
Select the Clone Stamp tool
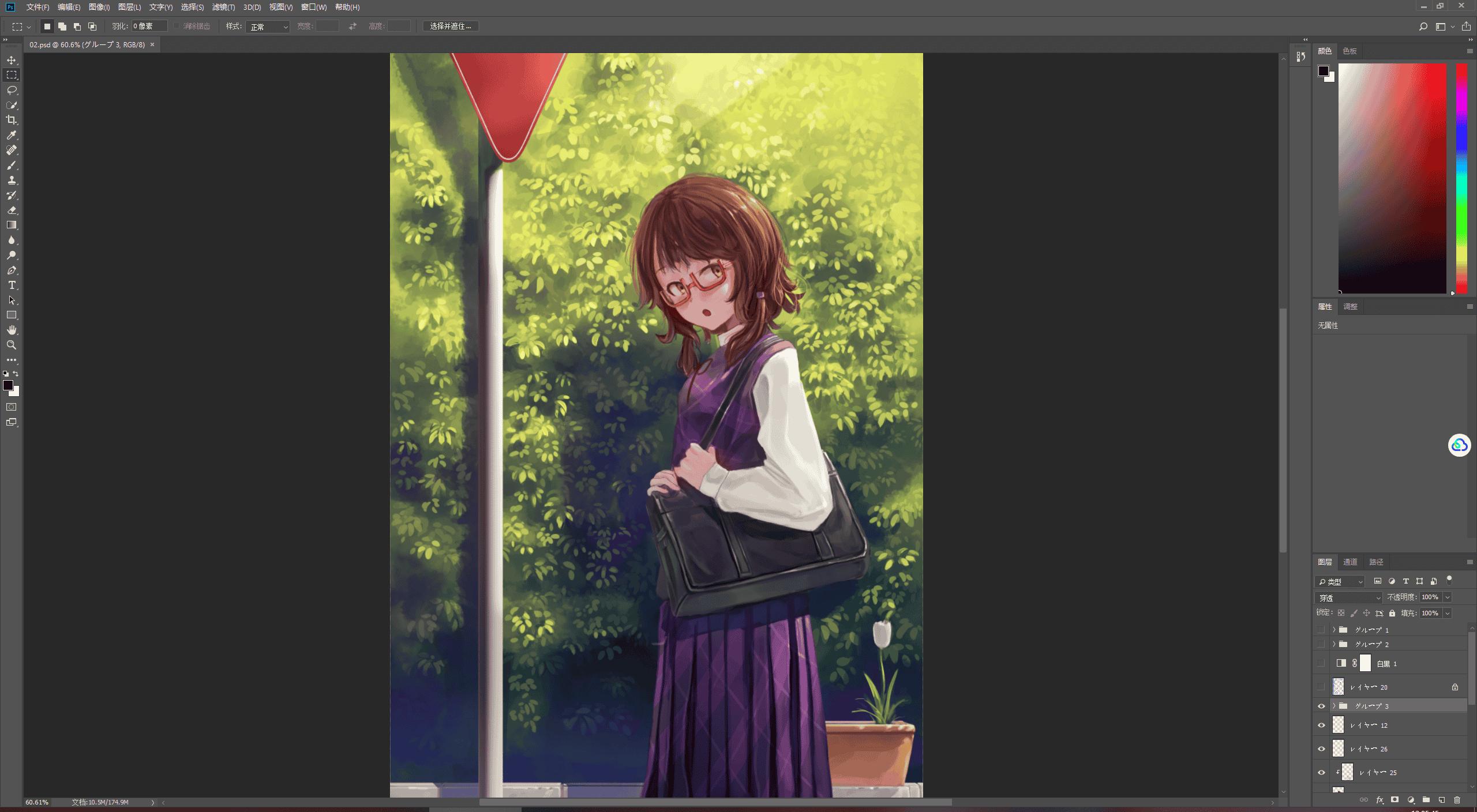pos(12,180)
